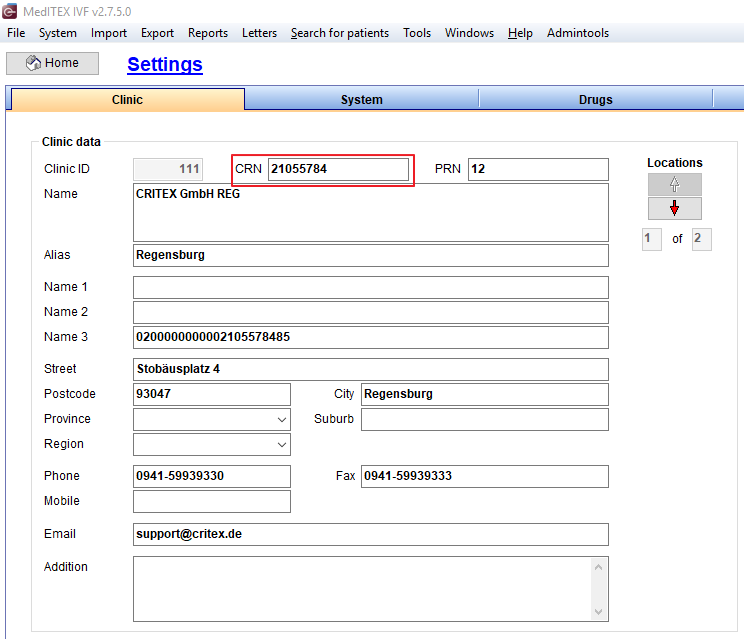Click the MedITEX IVF app icon
Screen dimensions: 744x639
coord(9,11)
